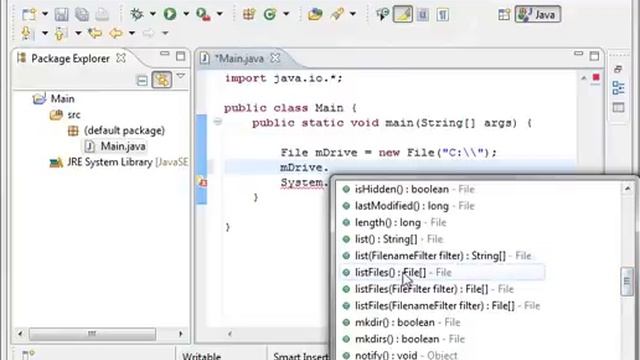Open the Previous Annotation dropdown arrow
This screenshot has width=640, height=360.
coord(78,33)
